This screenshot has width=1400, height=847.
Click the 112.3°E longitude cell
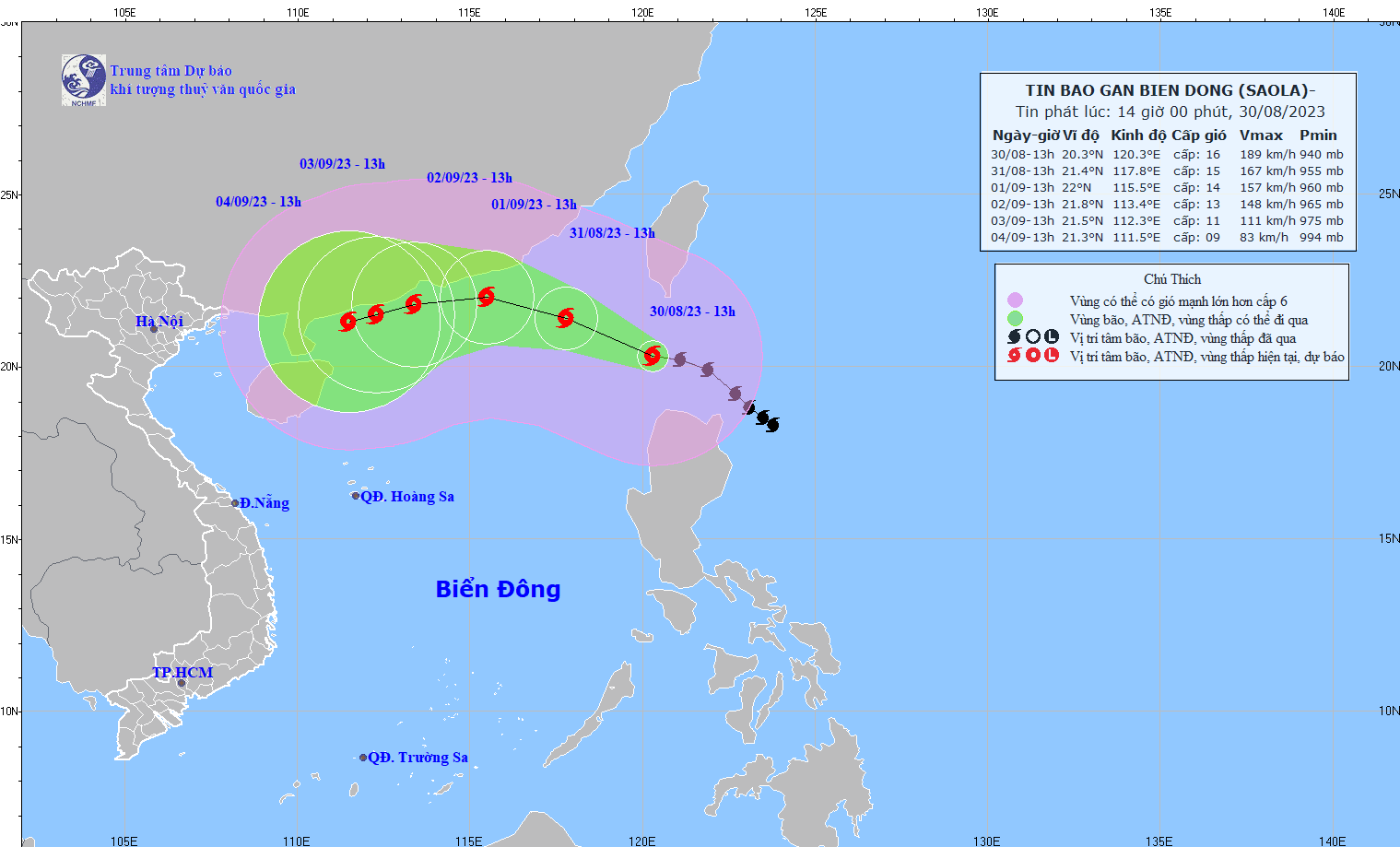1136,221
